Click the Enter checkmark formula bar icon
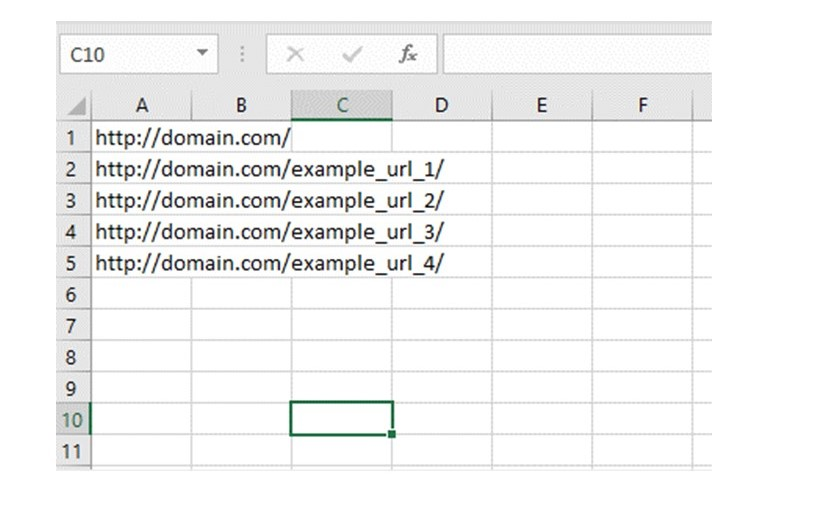This screenshot has height=526, width=826. [x=352, y=54]
